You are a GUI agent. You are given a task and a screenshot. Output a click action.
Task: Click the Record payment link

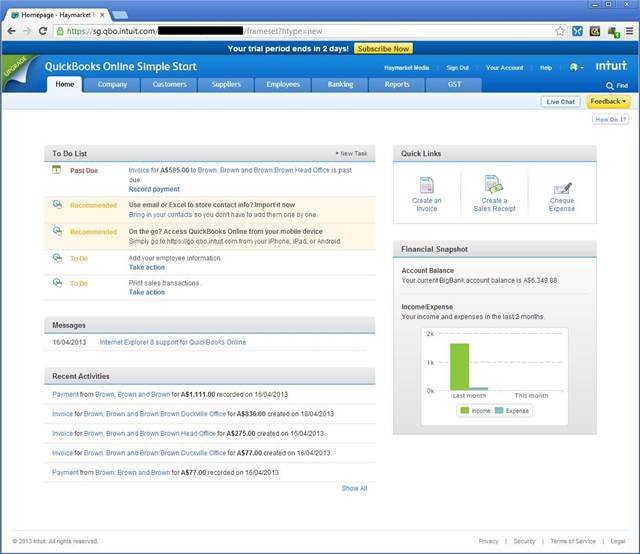coord(154,189)
